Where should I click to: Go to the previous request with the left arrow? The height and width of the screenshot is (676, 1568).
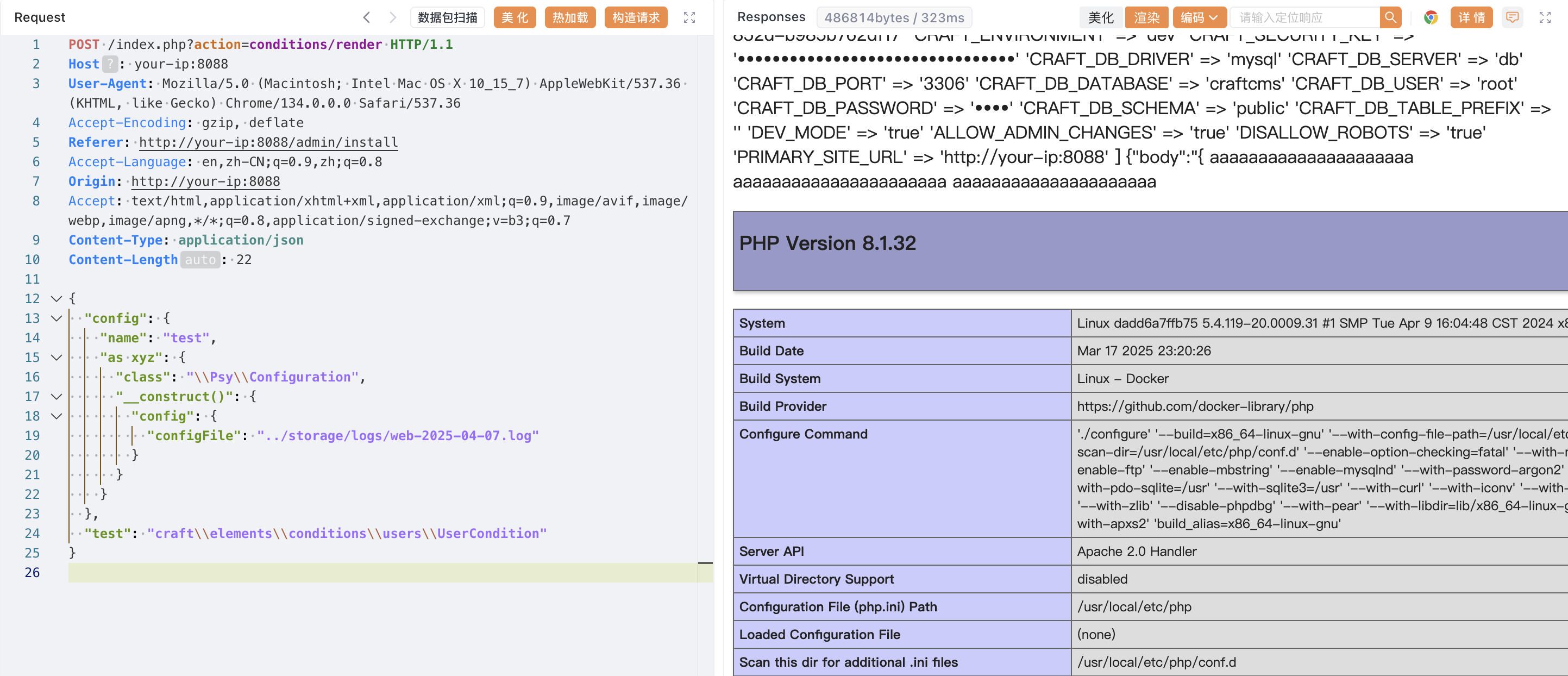tap(366, 18)
